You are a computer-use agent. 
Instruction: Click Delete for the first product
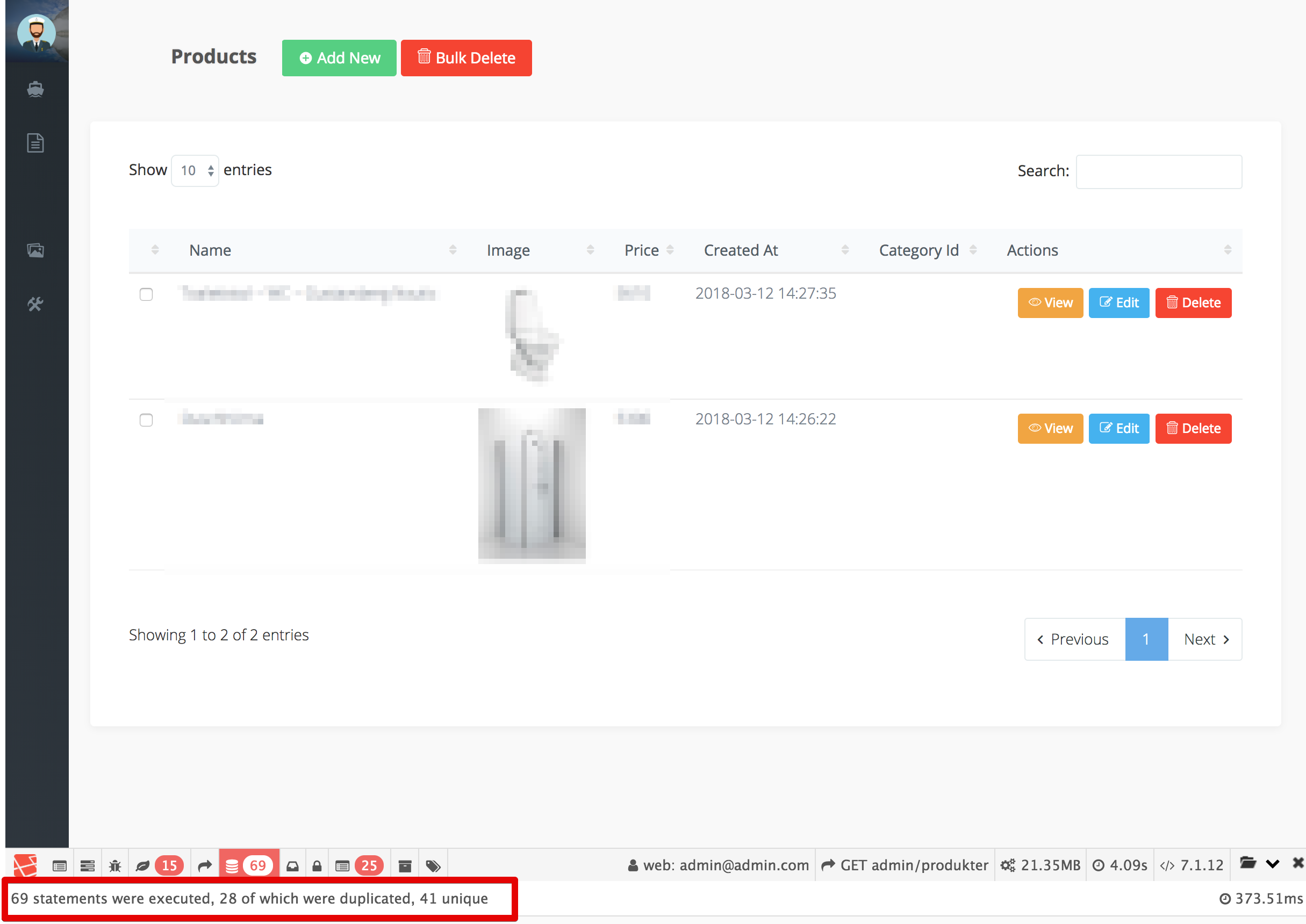tap(1193, 302)
